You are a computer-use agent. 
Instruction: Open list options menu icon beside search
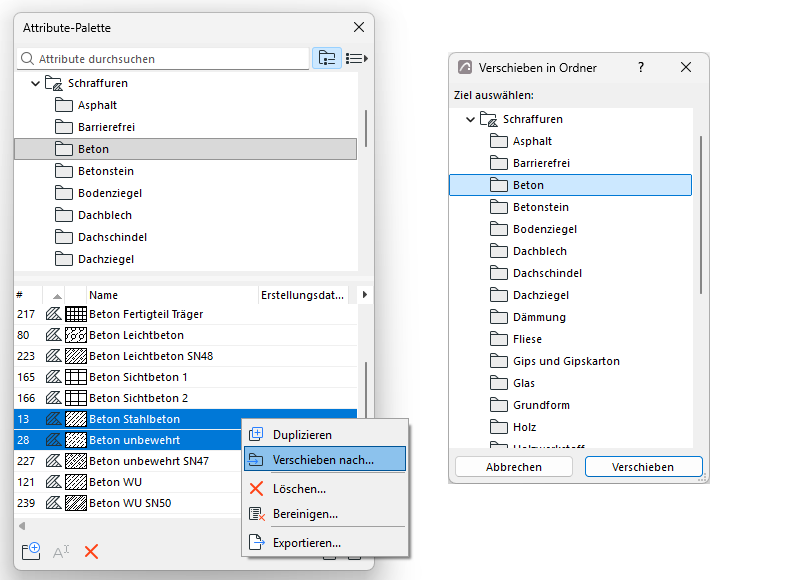pyautogui.click(x=356, y=59)
